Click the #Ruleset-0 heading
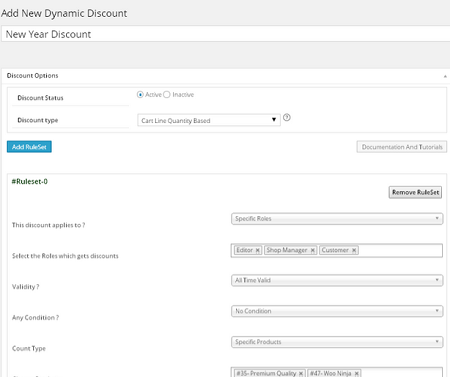Viewport: 450px width, 377px height. coord(30,182)
